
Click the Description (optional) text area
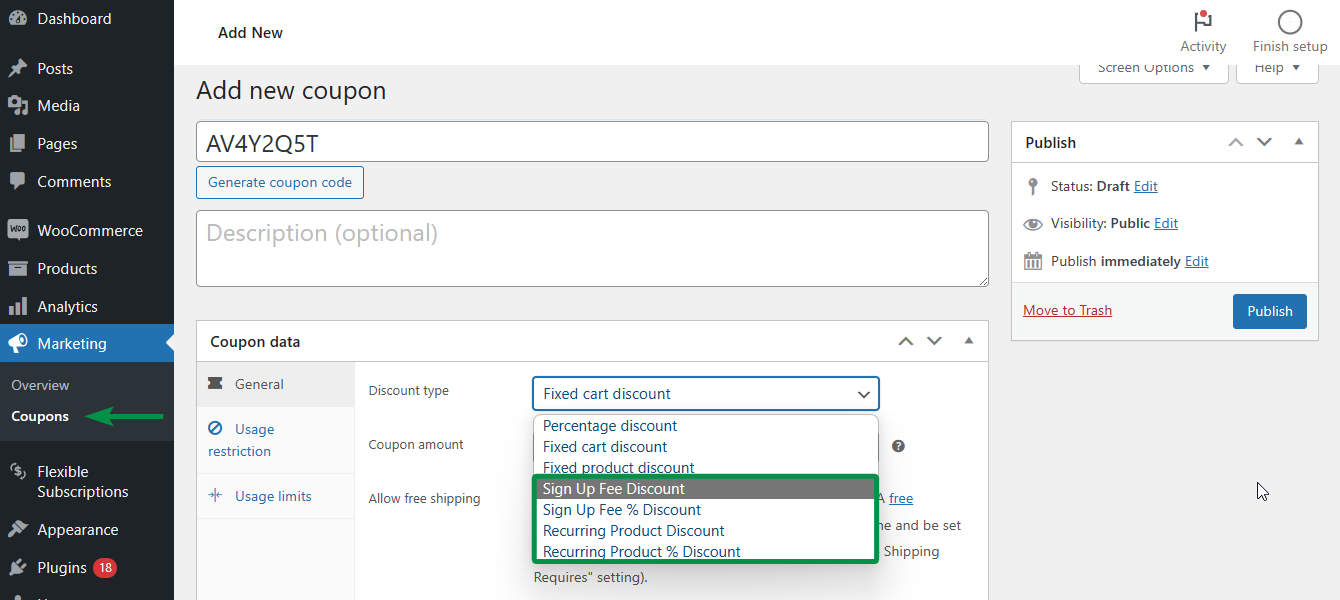(x=592, y=248)
